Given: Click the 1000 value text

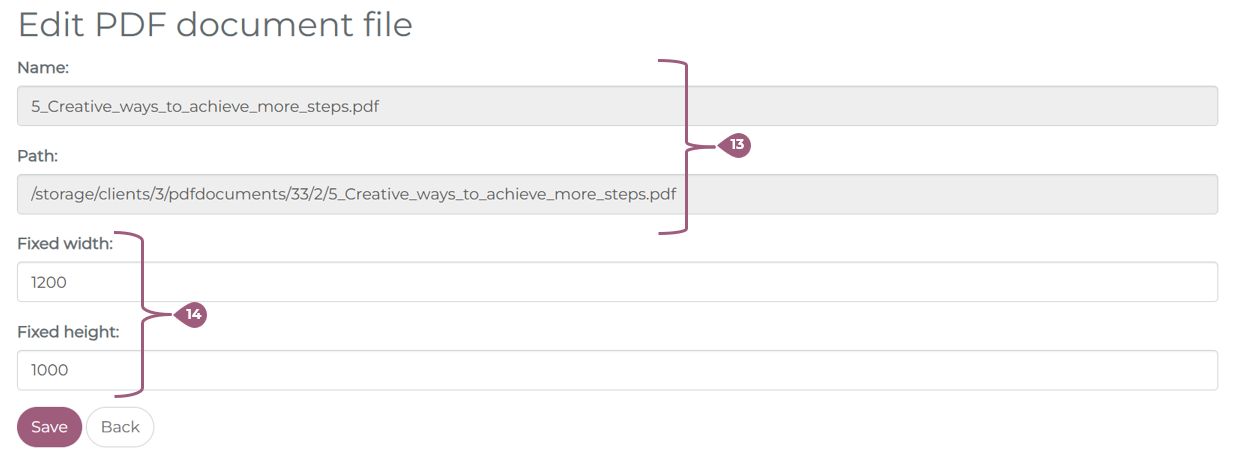Looking at the screenshot, I should 49,371.
